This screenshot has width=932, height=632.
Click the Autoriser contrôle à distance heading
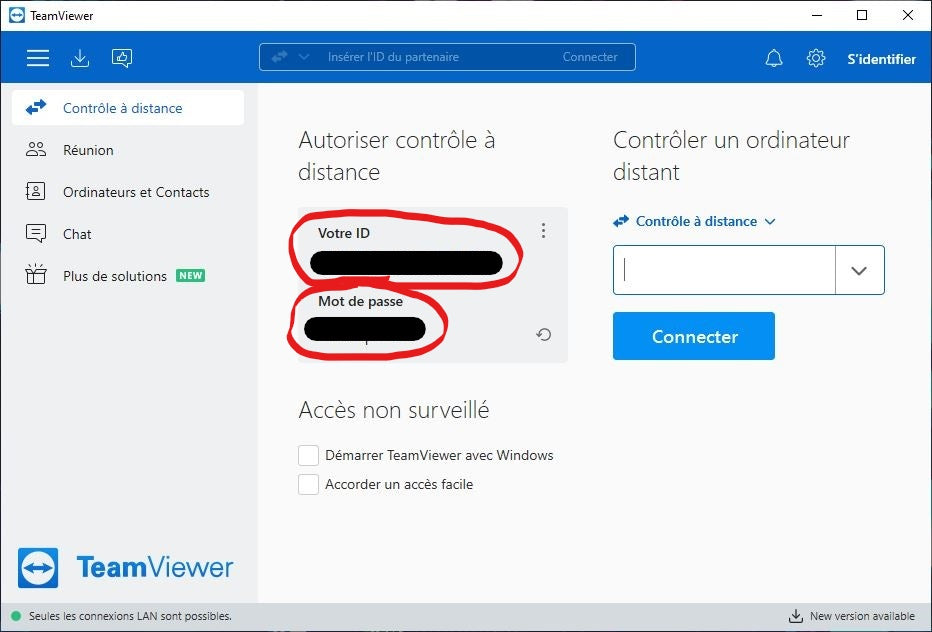pos(396,156)
